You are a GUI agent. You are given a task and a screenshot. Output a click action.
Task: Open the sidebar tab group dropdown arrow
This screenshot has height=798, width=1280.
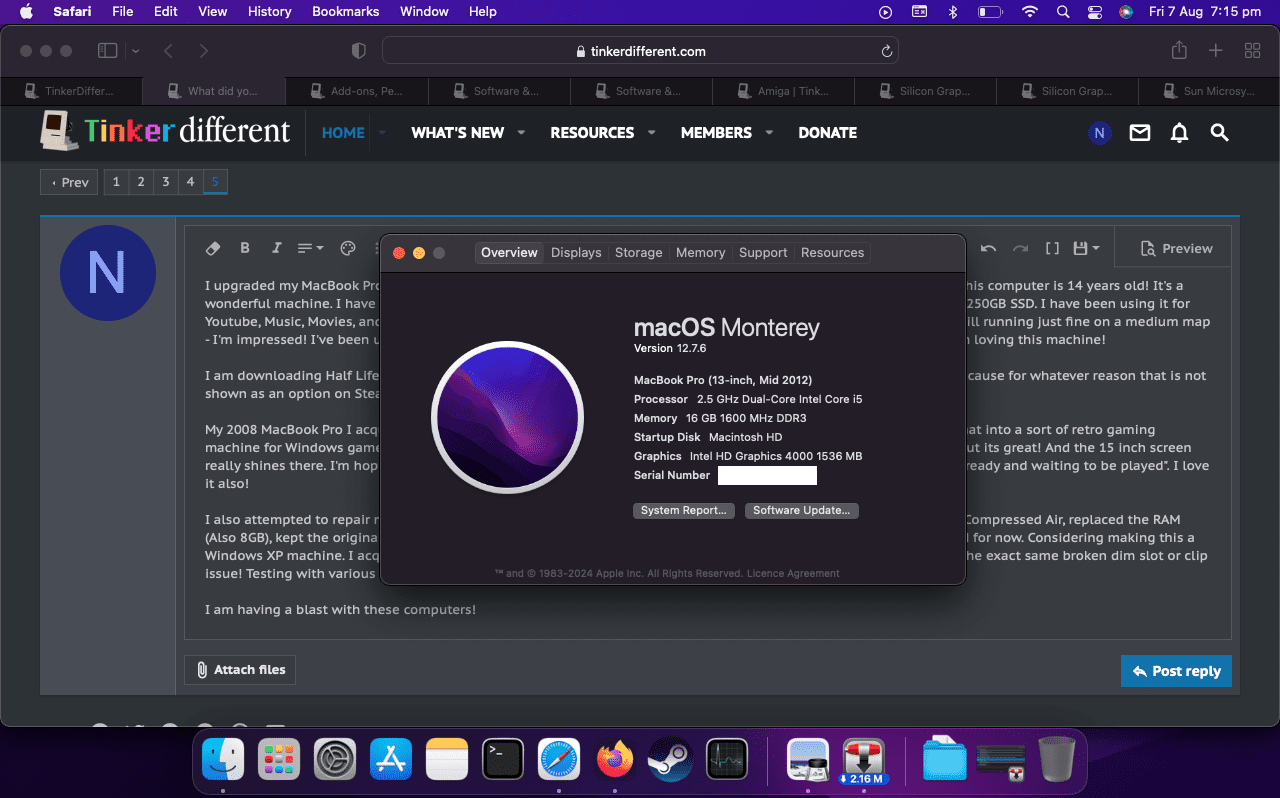[x=136, y=51]
